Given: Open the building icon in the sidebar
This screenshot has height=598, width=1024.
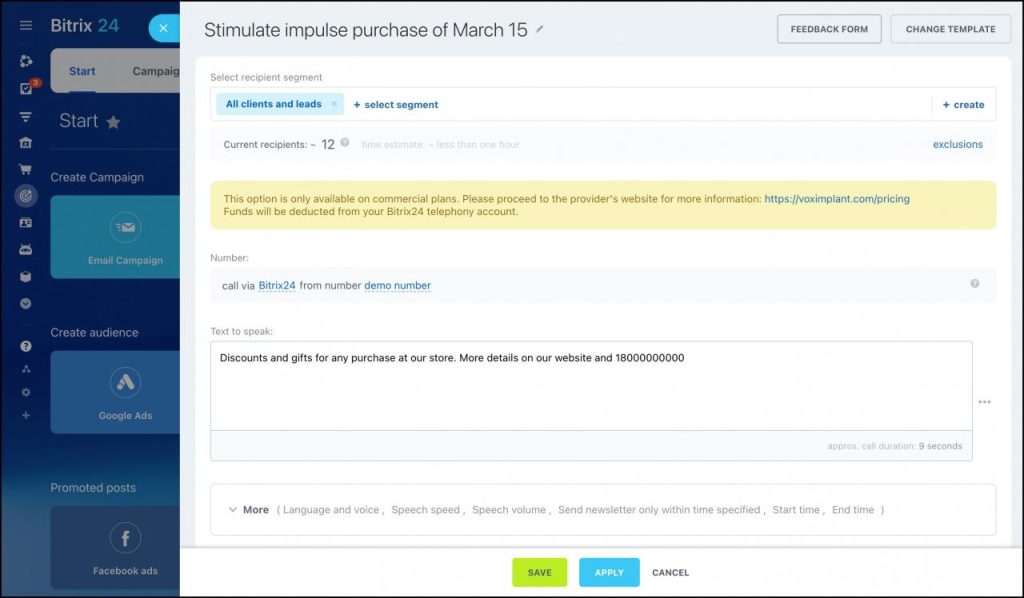Looking at the screenshot, I should pos(26,143).
